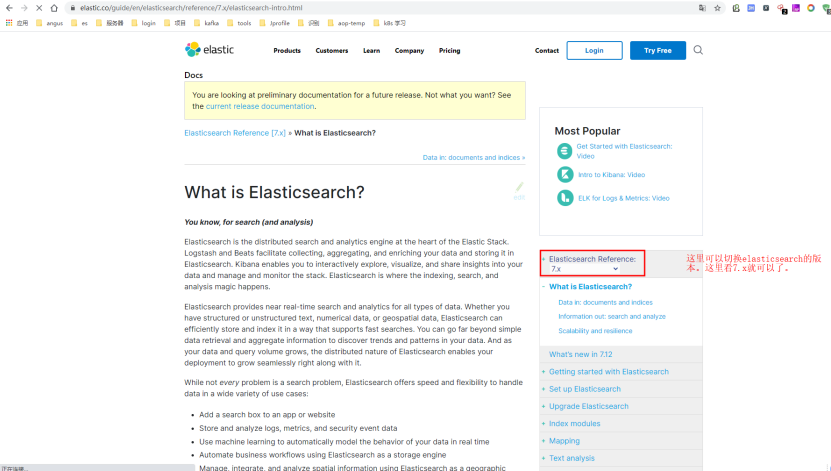Click the Try Free button
Image resolution: width=831 pixels, height=471 pixels.
[658, 50]
